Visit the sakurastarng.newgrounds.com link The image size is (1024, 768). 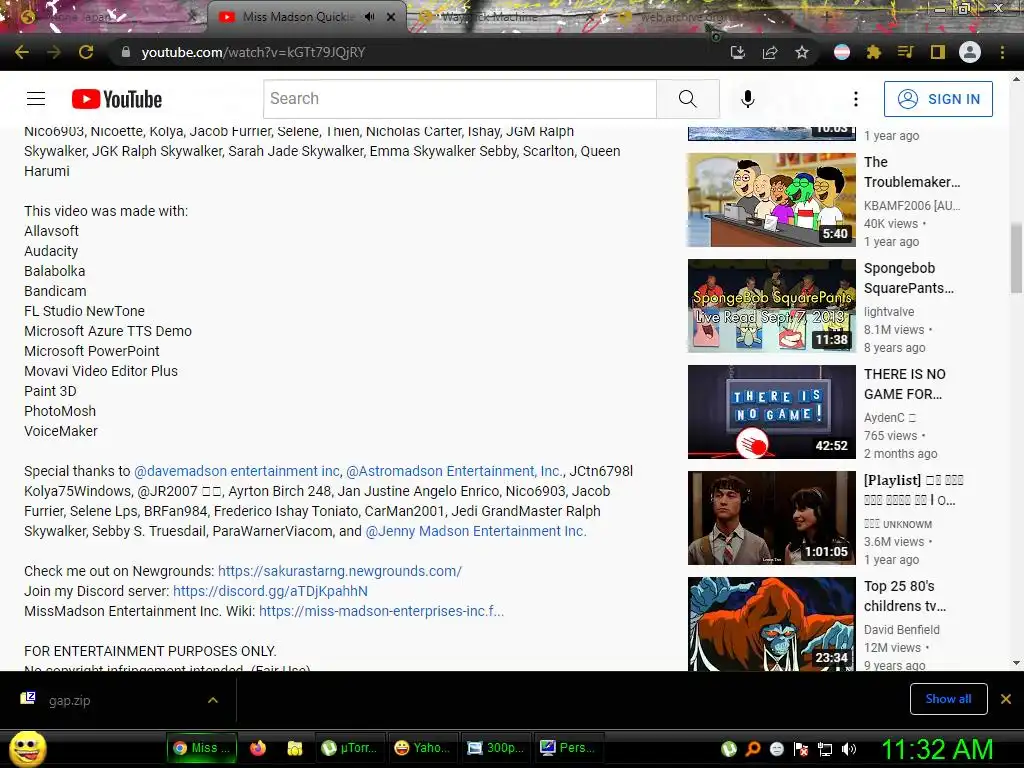point(340,571)
